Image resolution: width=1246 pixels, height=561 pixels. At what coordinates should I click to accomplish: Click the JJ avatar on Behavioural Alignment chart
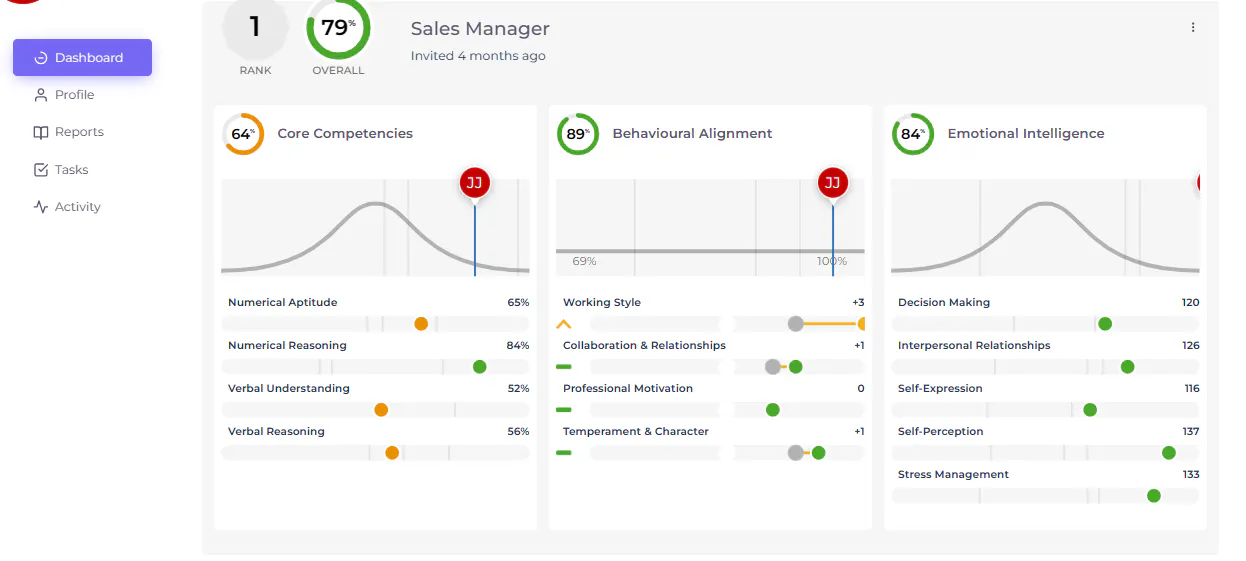833,183
